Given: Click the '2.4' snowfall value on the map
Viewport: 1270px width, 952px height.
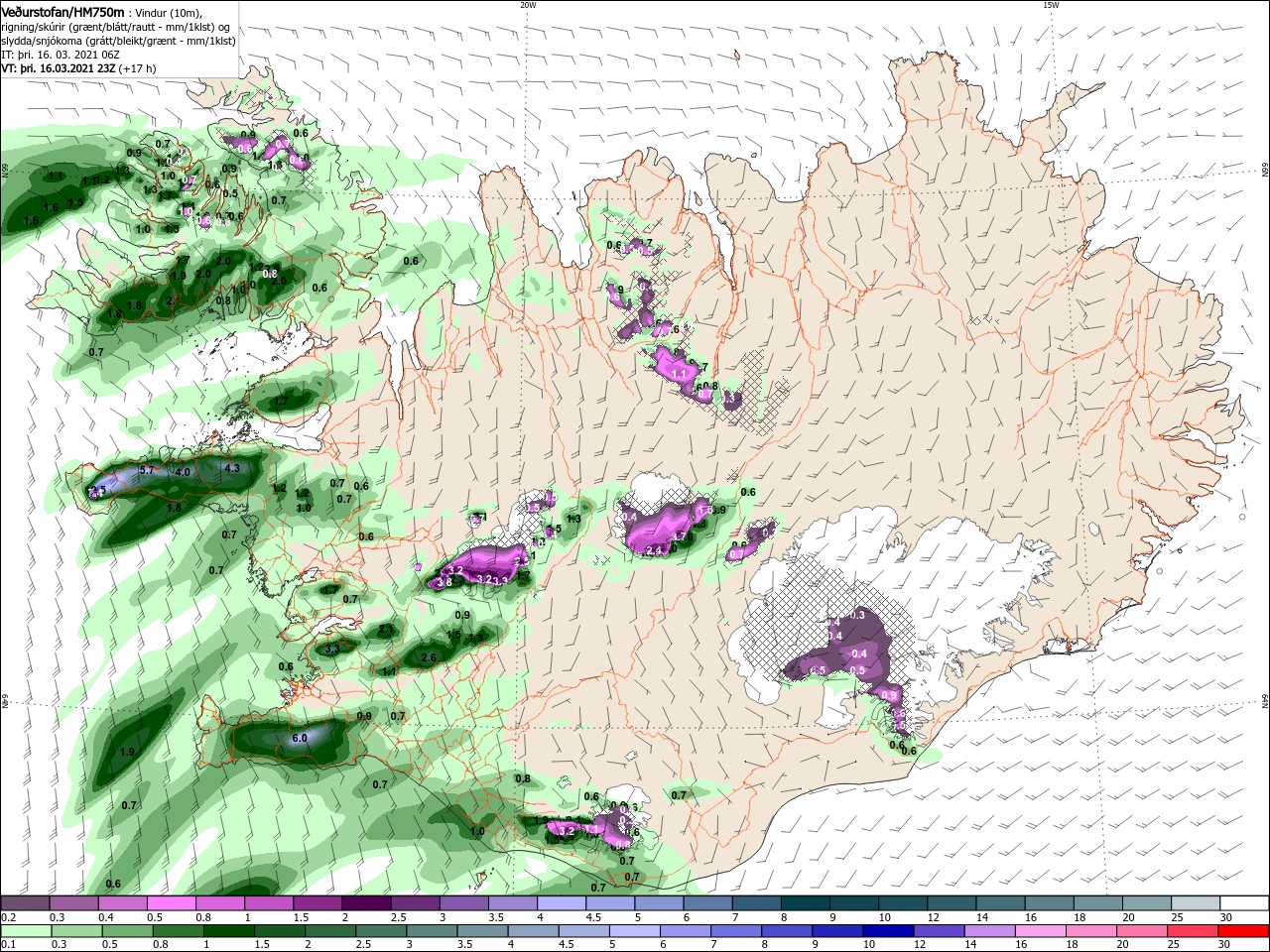Looking at the screenshot, I should pos(654,549).
